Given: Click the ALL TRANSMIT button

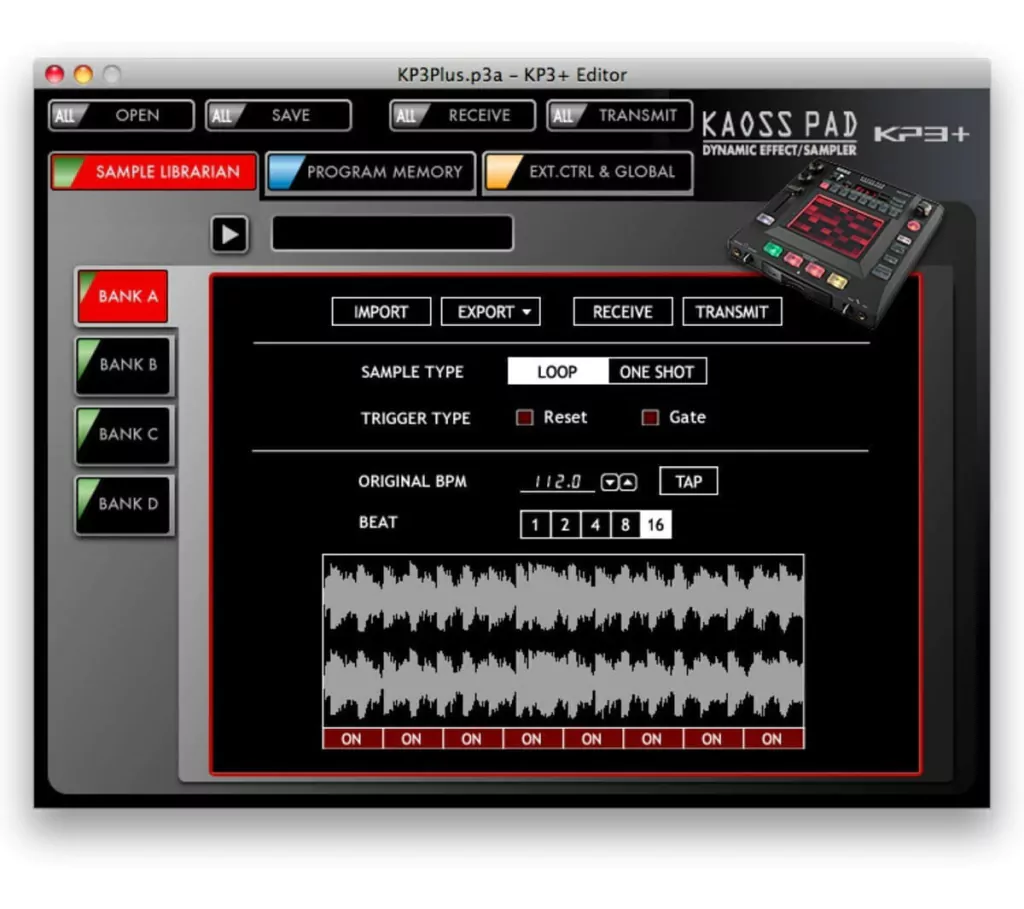Looking at the screenshot, I should [619, 116].
